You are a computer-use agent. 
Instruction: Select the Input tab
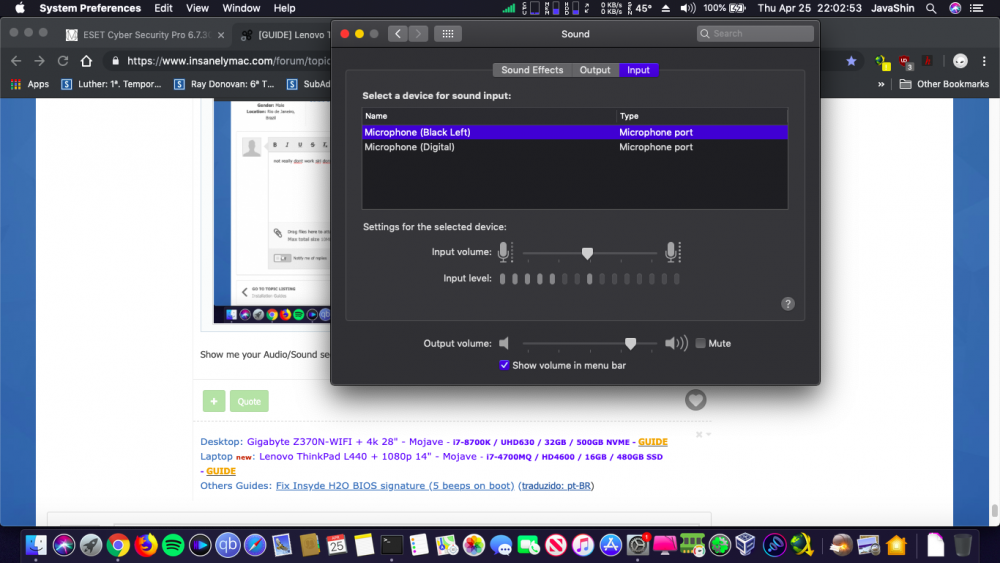(x=638, y=70)
